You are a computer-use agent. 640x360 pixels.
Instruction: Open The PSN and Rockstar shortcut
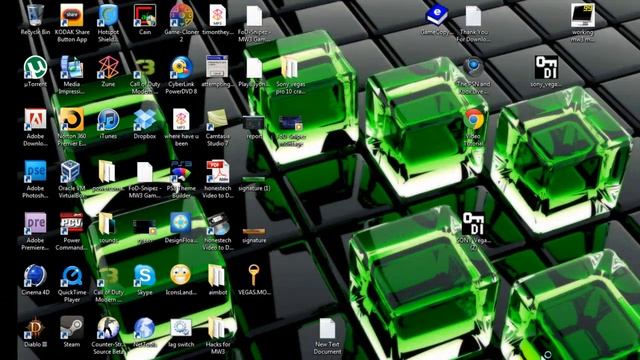(x=473, y=67)
